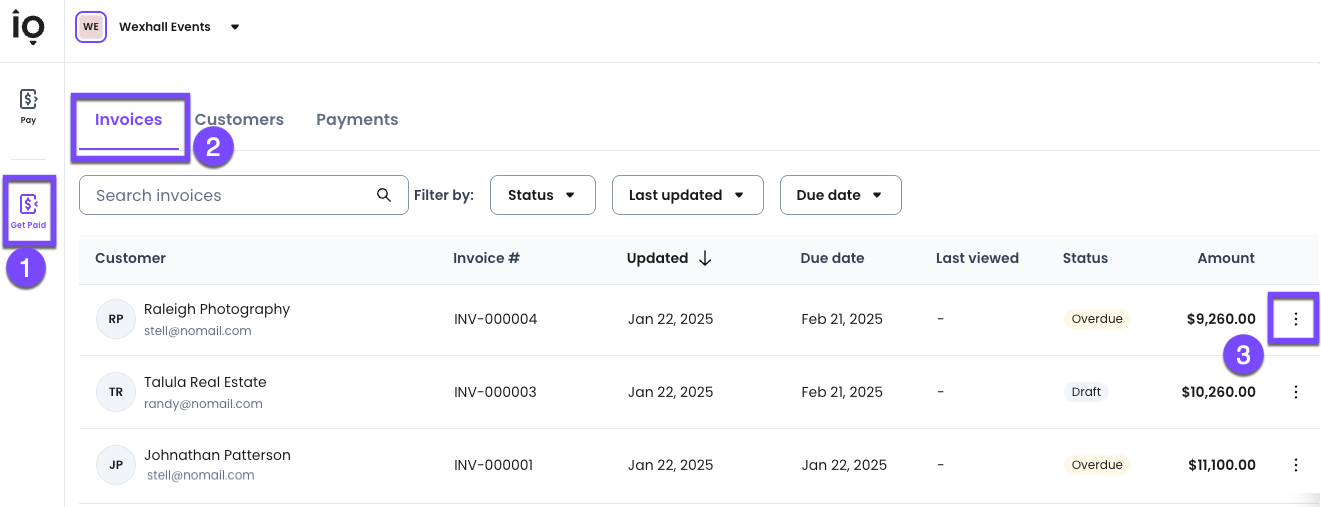Click the RP avatar for Raleigh Photography
1321x507 pixels.
tap(116, 319)
